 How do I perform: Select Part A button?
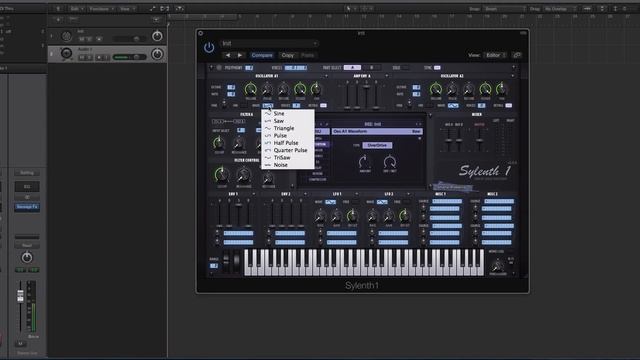point(352,68)
